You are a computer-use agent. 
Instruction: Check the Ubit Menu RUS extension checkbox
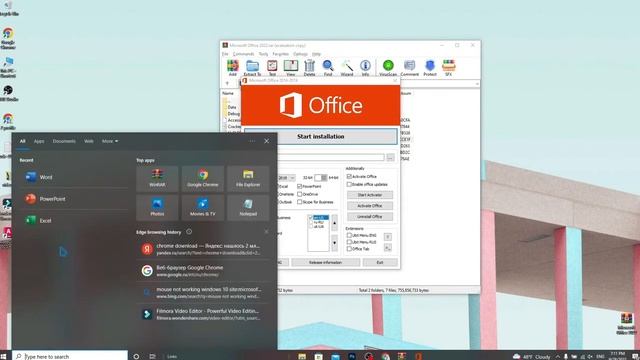[x=349, y=242]
